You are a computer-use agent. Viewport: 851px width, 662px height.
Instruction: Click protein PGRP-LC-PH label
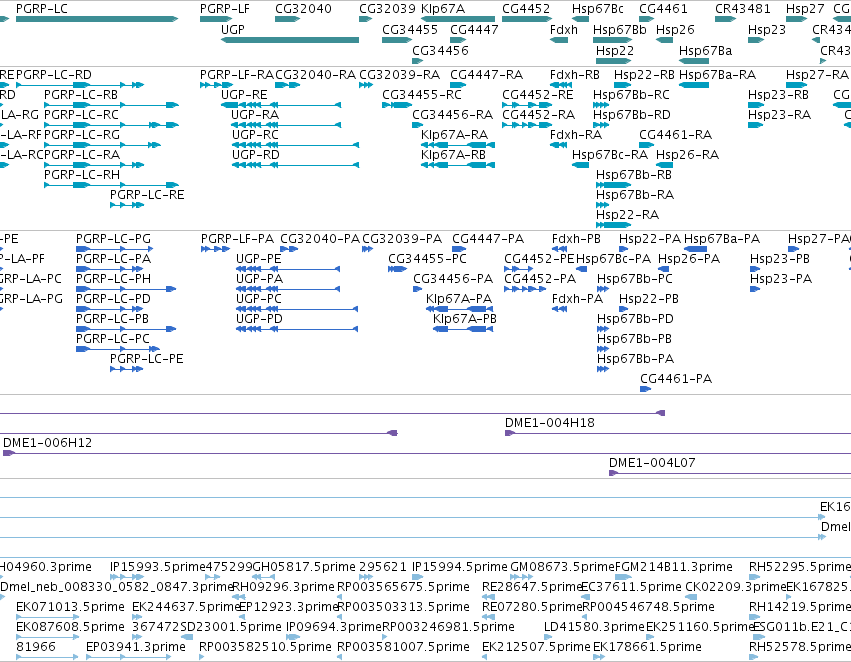point(113,279)
